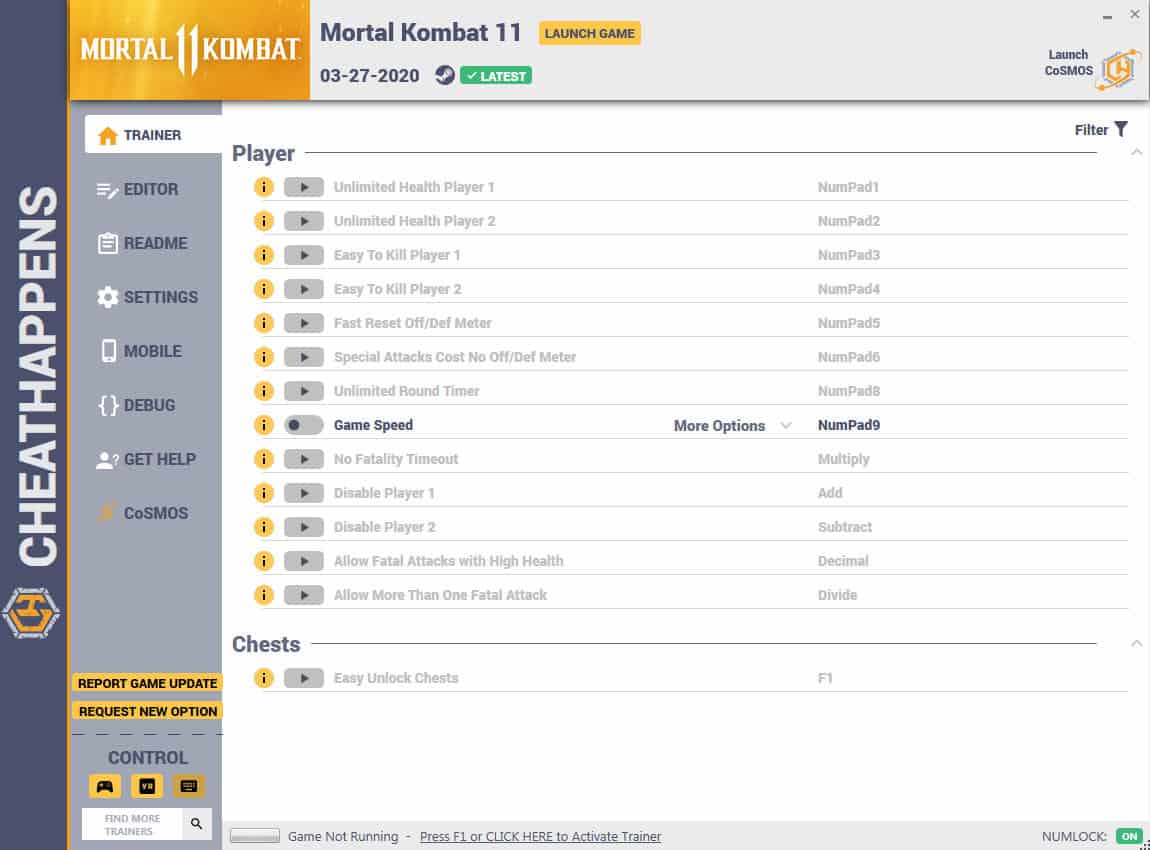
Task: Click the Steam platform icon next to the date
Action: click(444, 75)
